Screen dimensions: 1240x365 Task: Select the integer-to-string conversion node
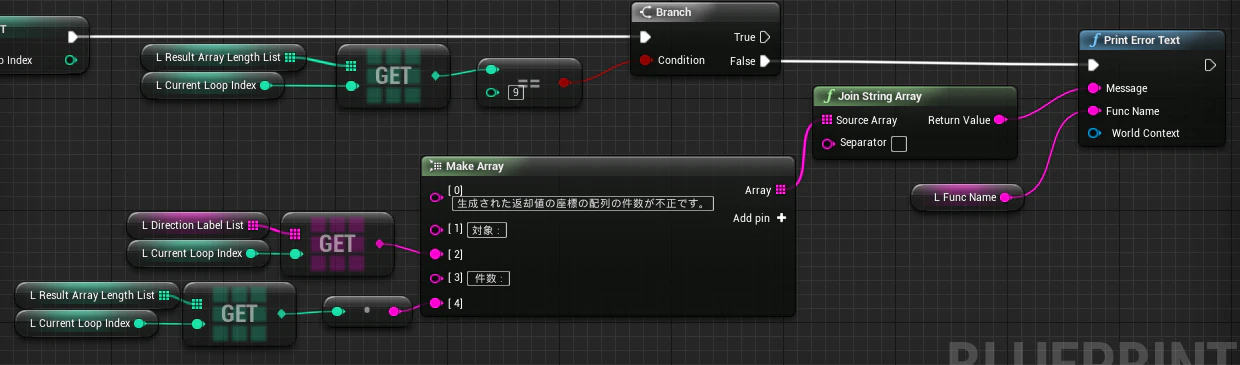tap(367, 310)
